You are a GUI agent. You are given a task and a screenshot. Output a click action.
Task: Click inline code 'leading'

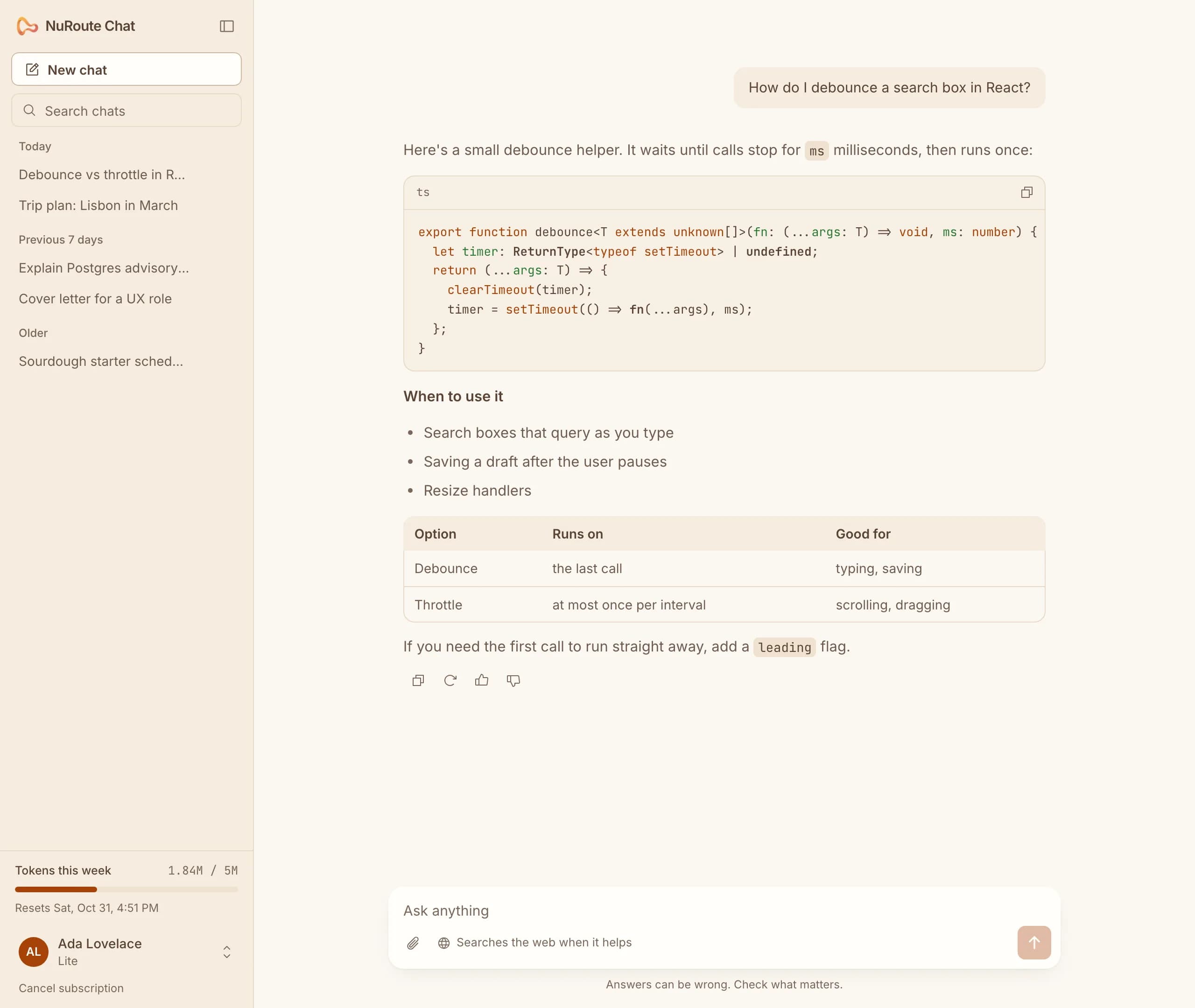click(x=784, y=647)
